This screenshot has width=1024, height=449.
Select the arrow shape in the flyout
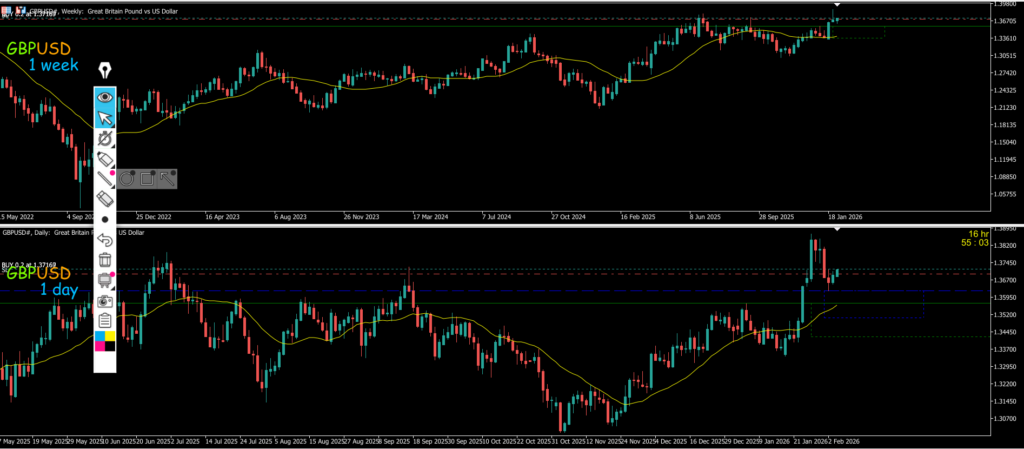click(166, 179)
